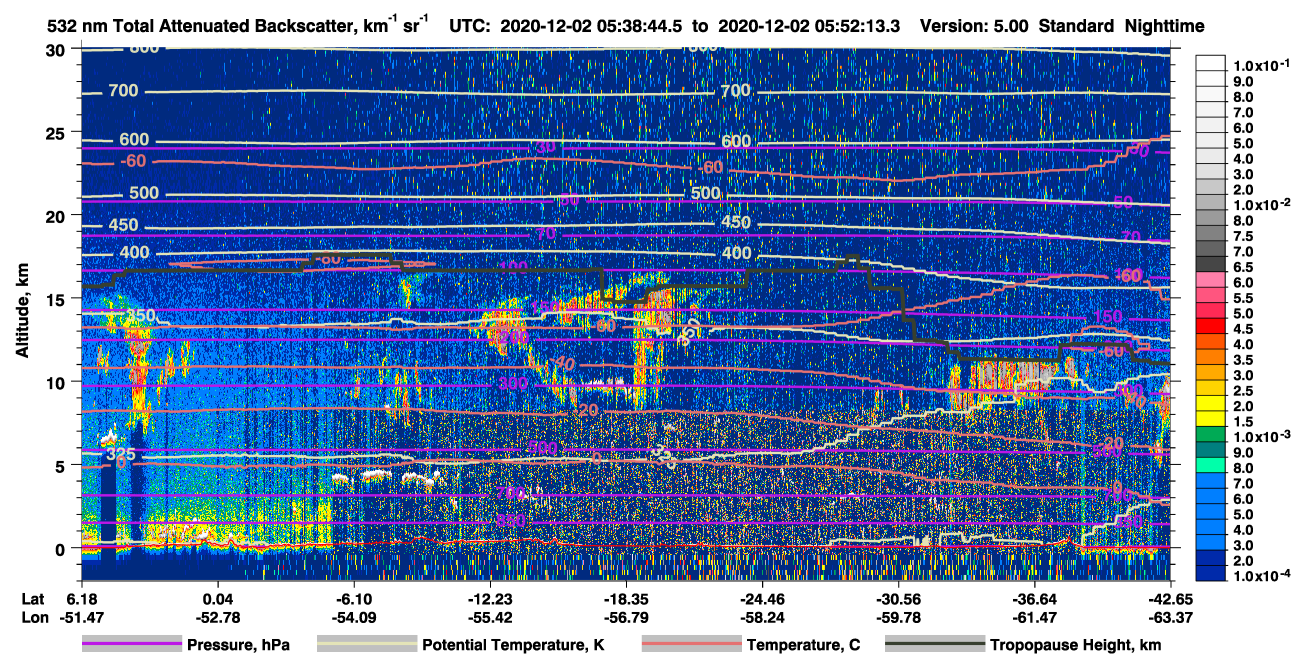The height and width of the screenshot is (667, 1300).
Task: Click the salmon Temperature line sample in legend
Action: click(x=690, y=644)
